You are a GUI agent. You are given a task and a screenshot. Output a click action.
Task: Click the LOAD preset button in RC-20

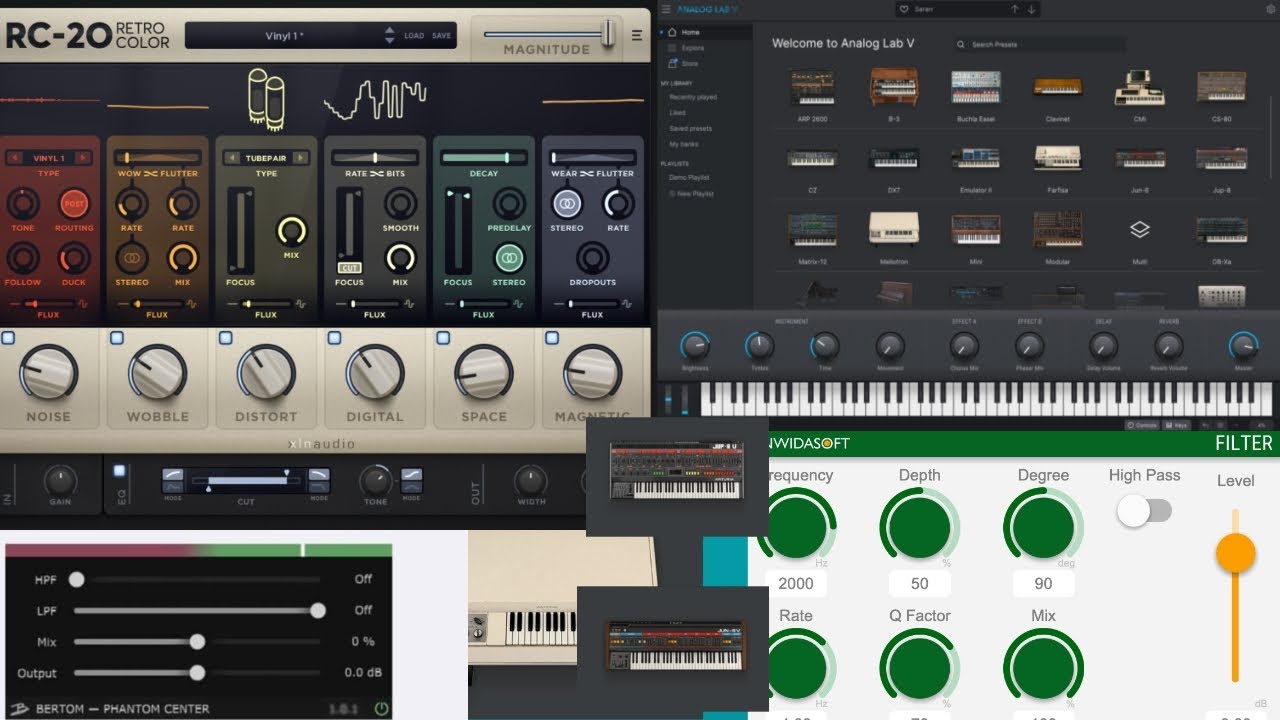[x=414, y=36]
